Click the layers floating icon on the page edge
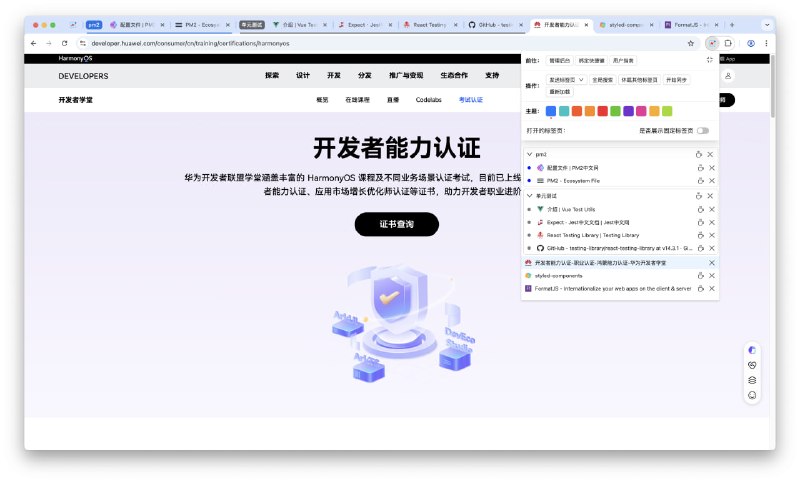Screen dimensions: 800x482 [x=752, y=380]
